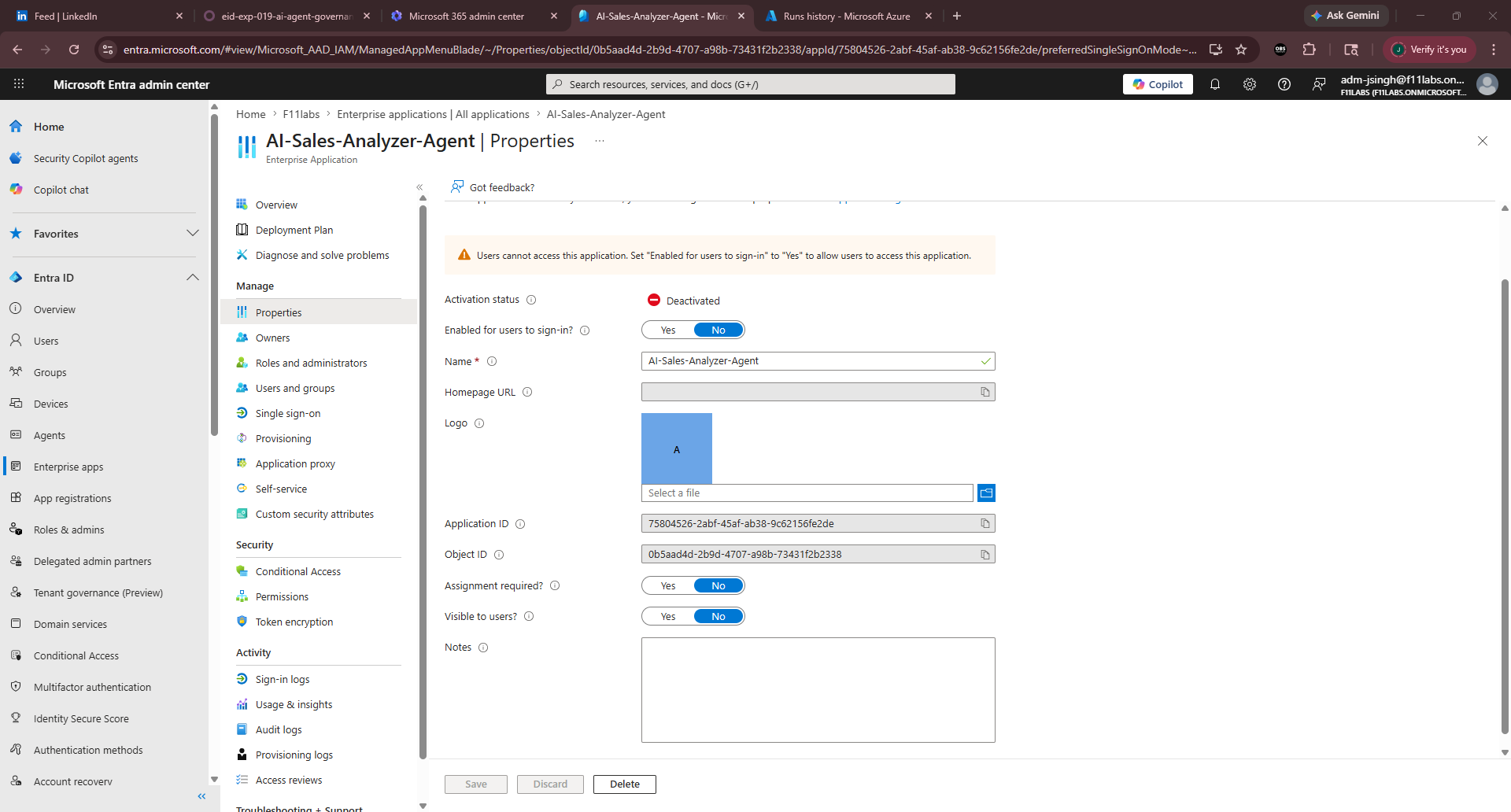Click the Got feedback icon

[457, 186]
